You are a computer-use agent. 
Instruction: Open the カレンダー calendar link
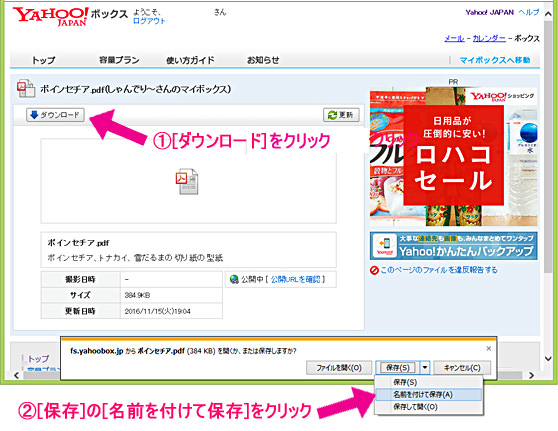tap(489, 38)
